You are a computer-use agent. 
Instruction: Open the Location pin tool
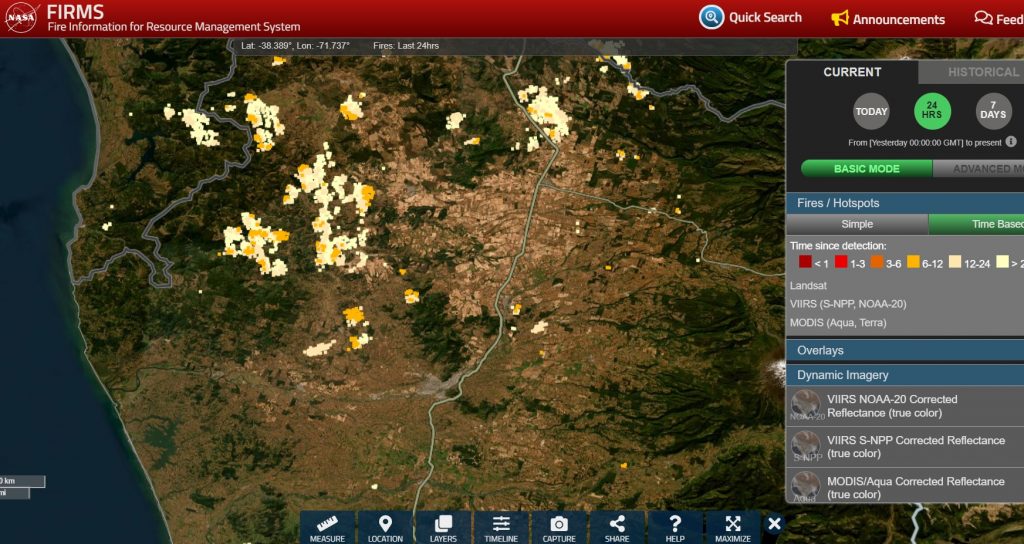coord(385,527)
